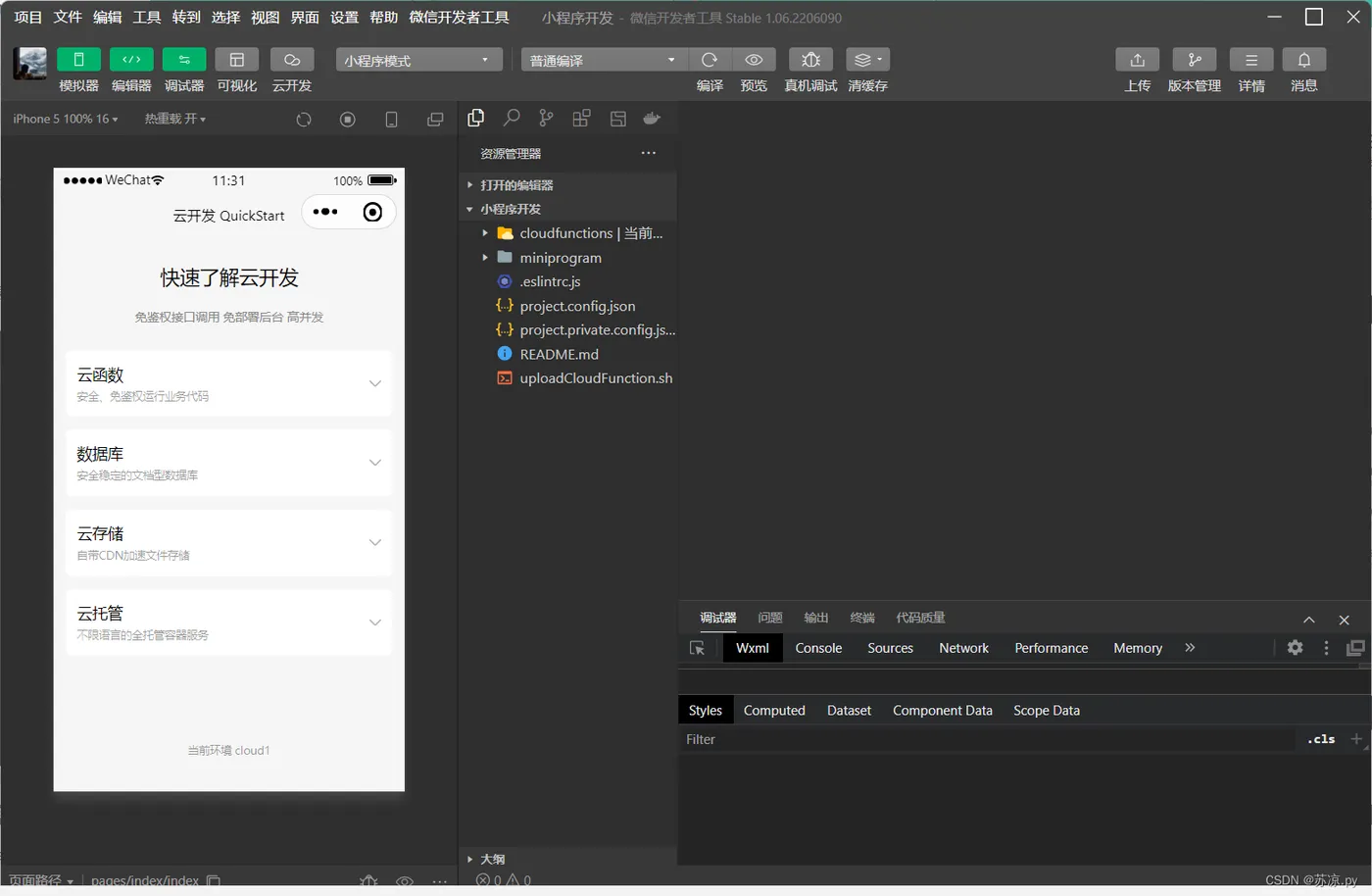Toggle the editor panel button

pyautogui.click(x=131, y=60)
